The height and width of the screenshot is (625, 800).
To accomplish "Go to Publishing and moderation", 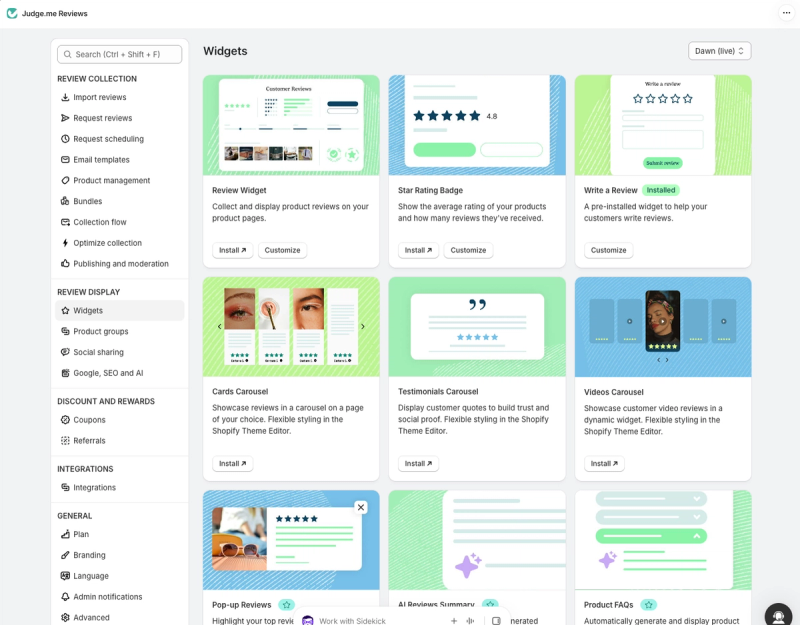I will click(121, 264).
